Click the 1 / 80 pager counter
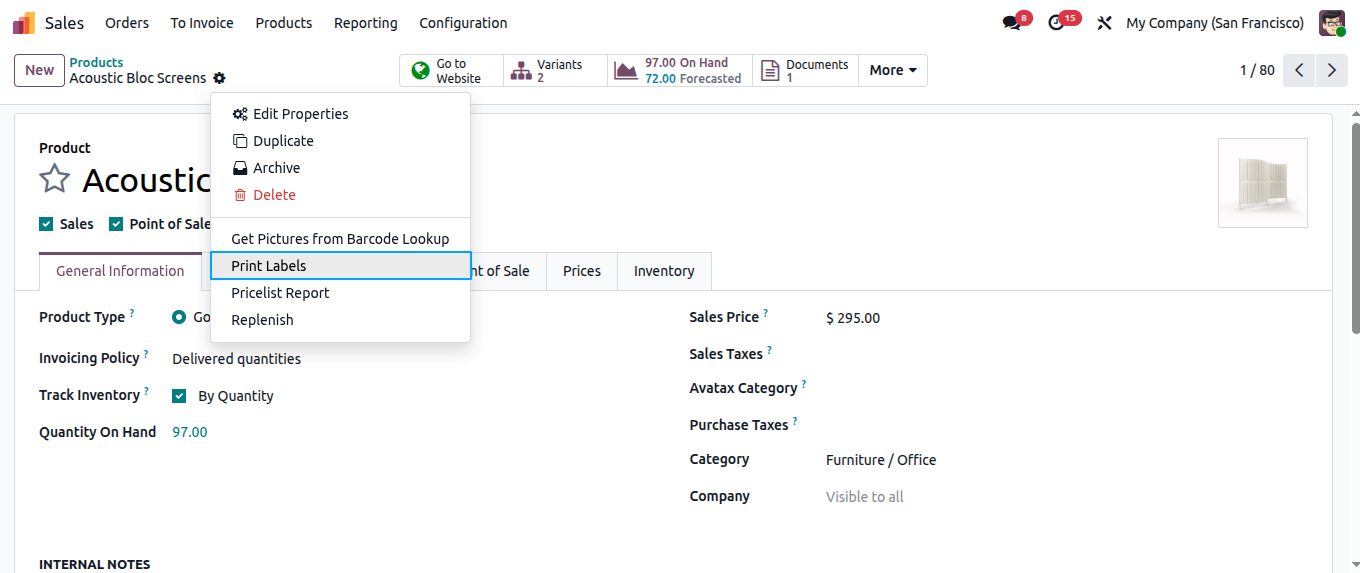The height and width of the screenshot is (573, 1360). click(1257, 70)
